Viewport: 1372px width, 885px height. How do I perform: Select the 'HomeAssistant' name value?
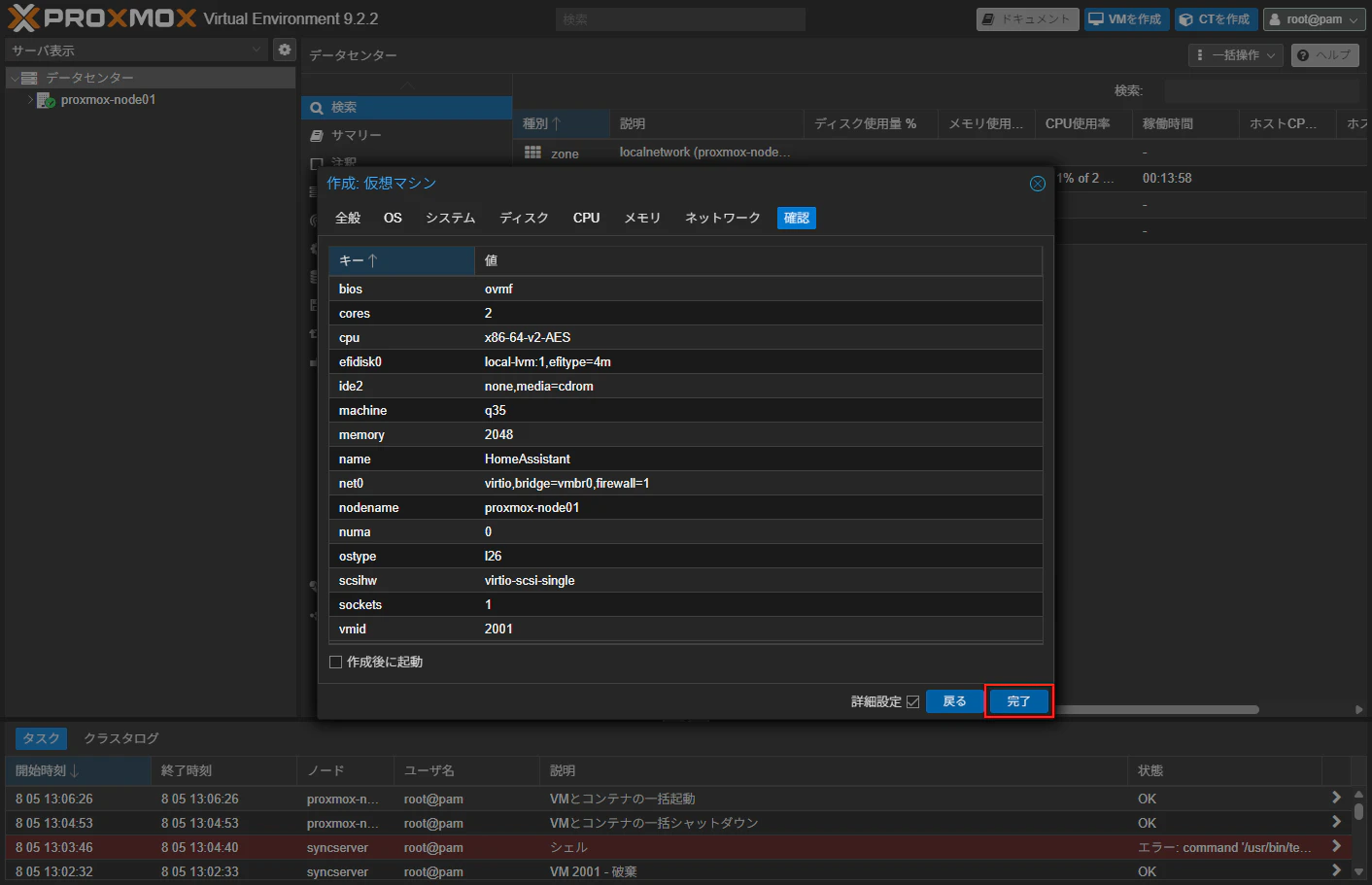(528, 459)
